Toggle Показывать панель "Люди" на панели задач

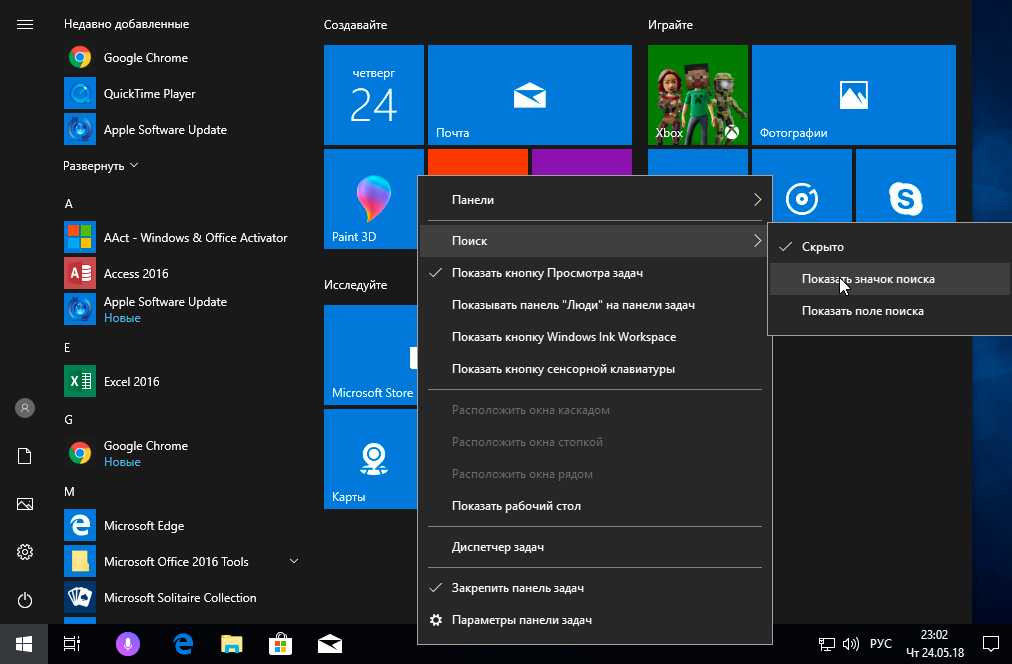595,305
